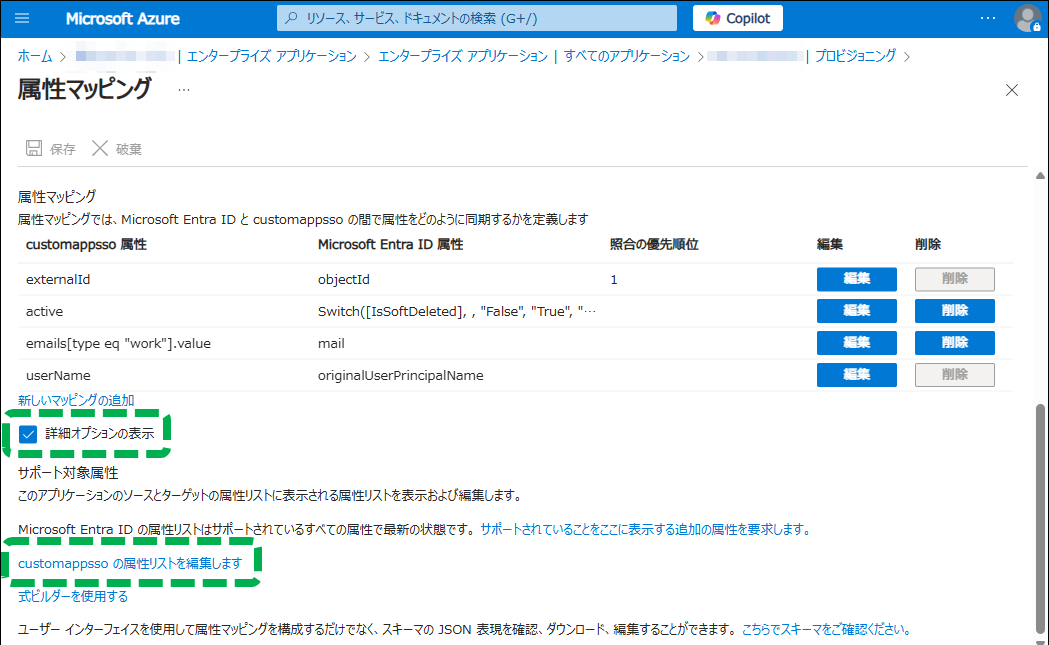Viewport: 1049px width, 645px height.
Task: Open the ellipsis next to 属性マッピング title
Action: coord(184,90)
